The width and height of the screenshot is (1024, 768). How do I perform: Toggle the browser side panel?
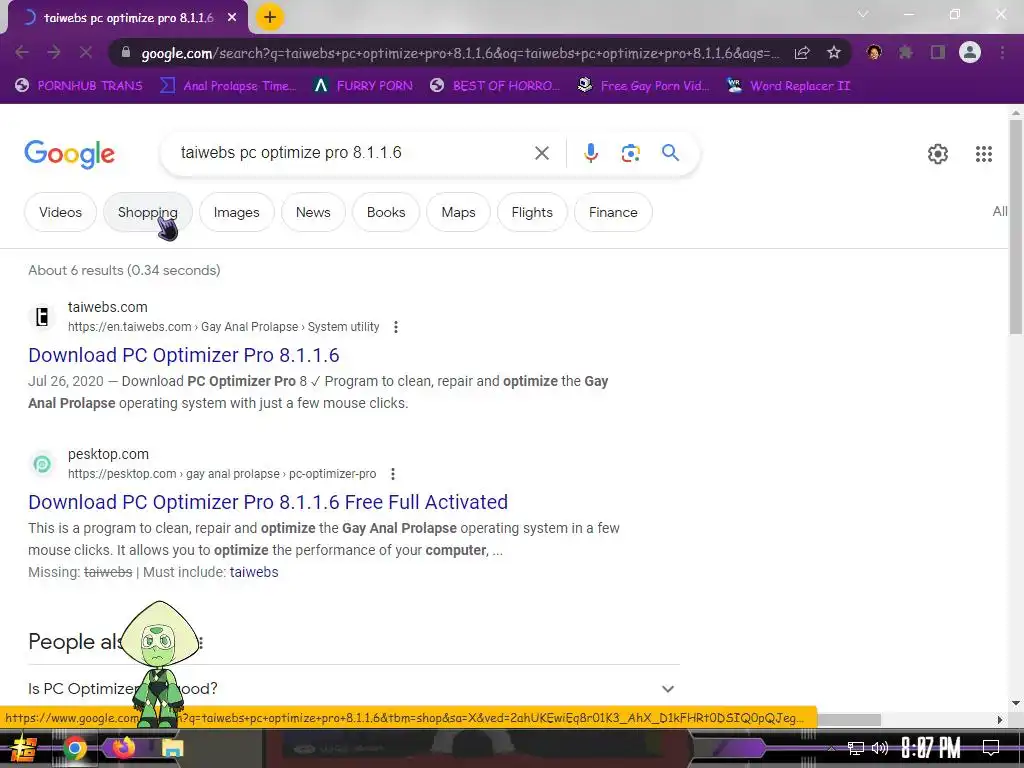click(x=938, y=52)
